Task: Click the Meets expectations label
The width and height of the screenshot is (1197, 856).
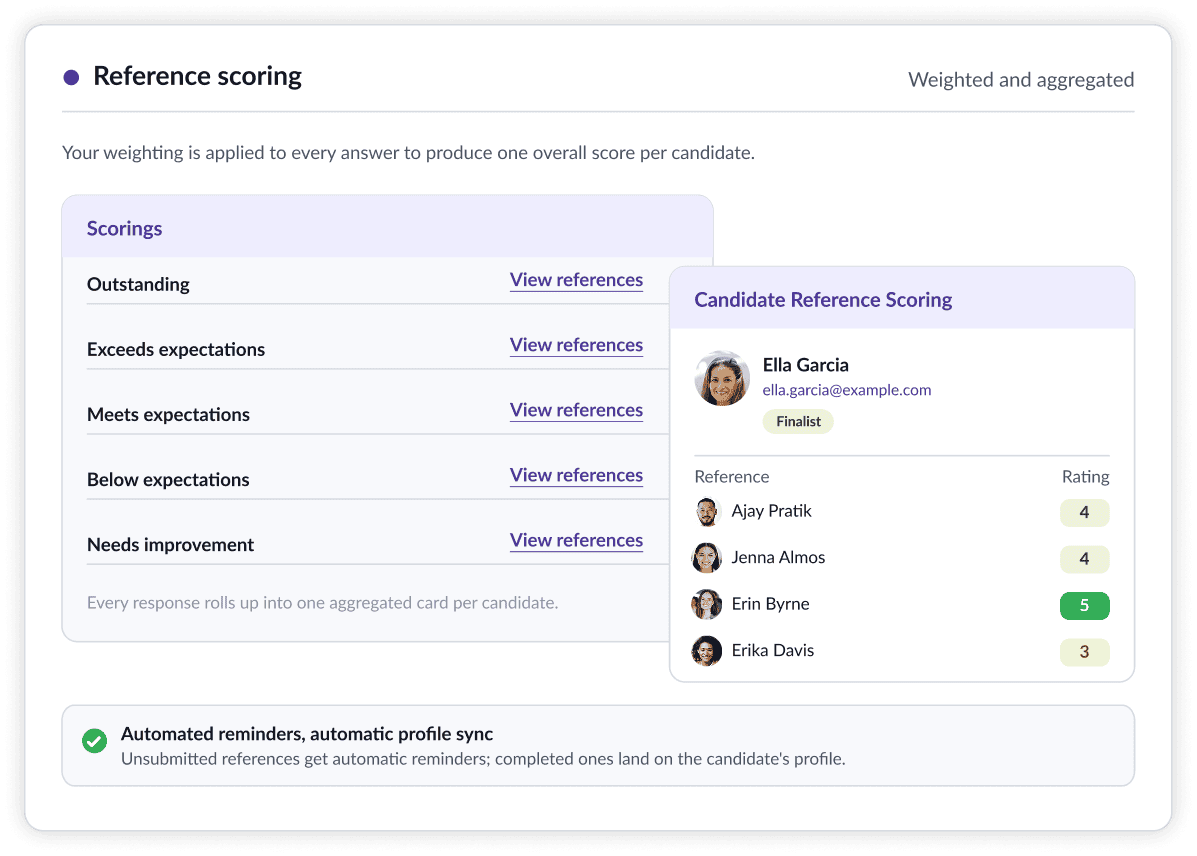Action: point(168,415)
